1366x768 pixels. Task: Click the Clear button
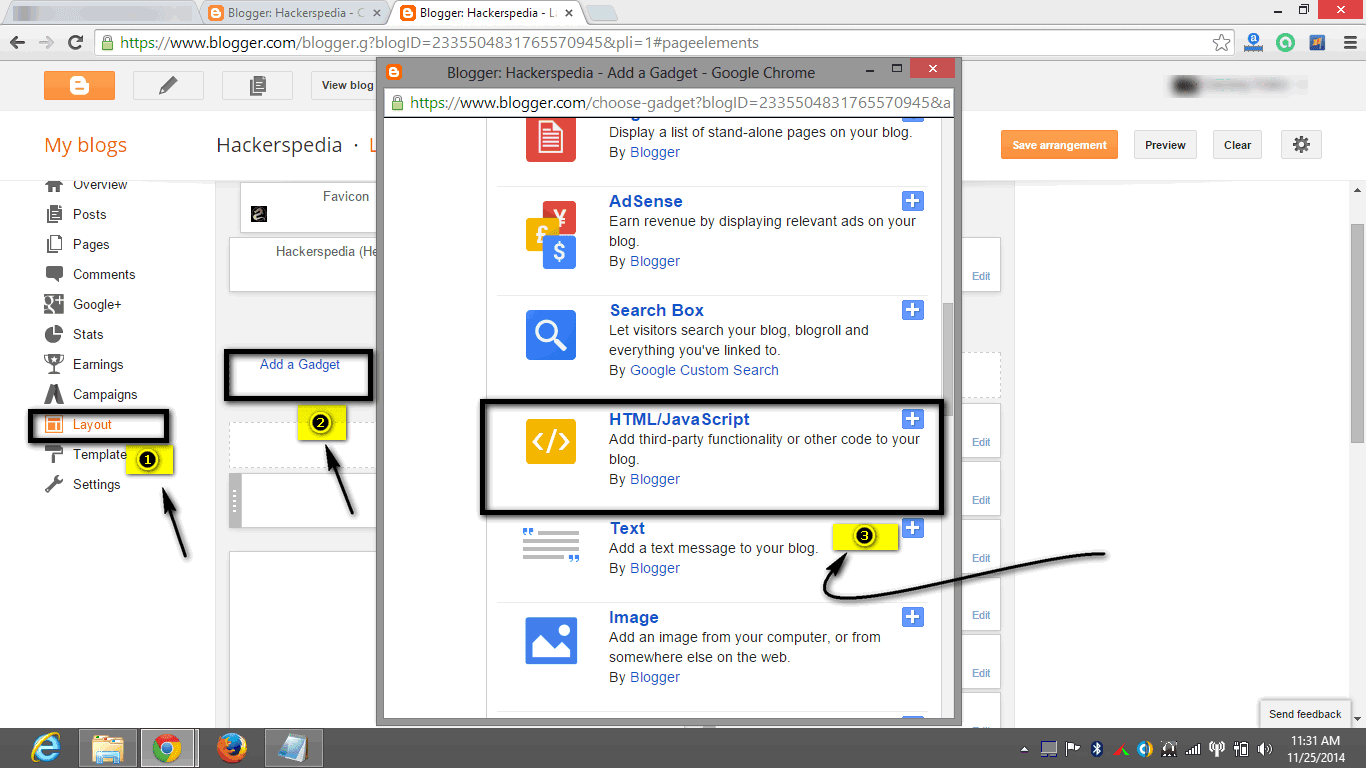coord(1237,145)
